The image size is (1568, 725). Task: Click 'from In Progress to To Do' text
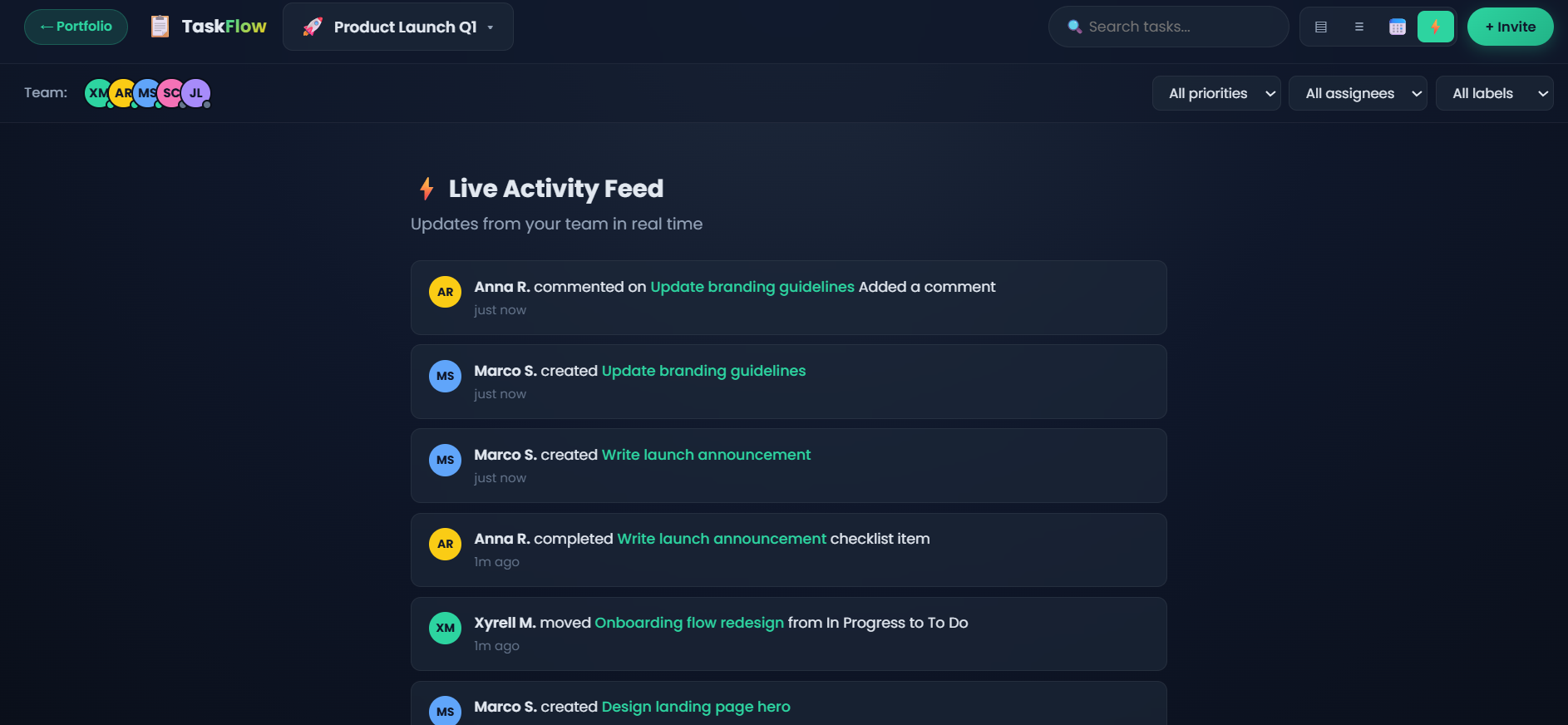(x=878, y=623)
